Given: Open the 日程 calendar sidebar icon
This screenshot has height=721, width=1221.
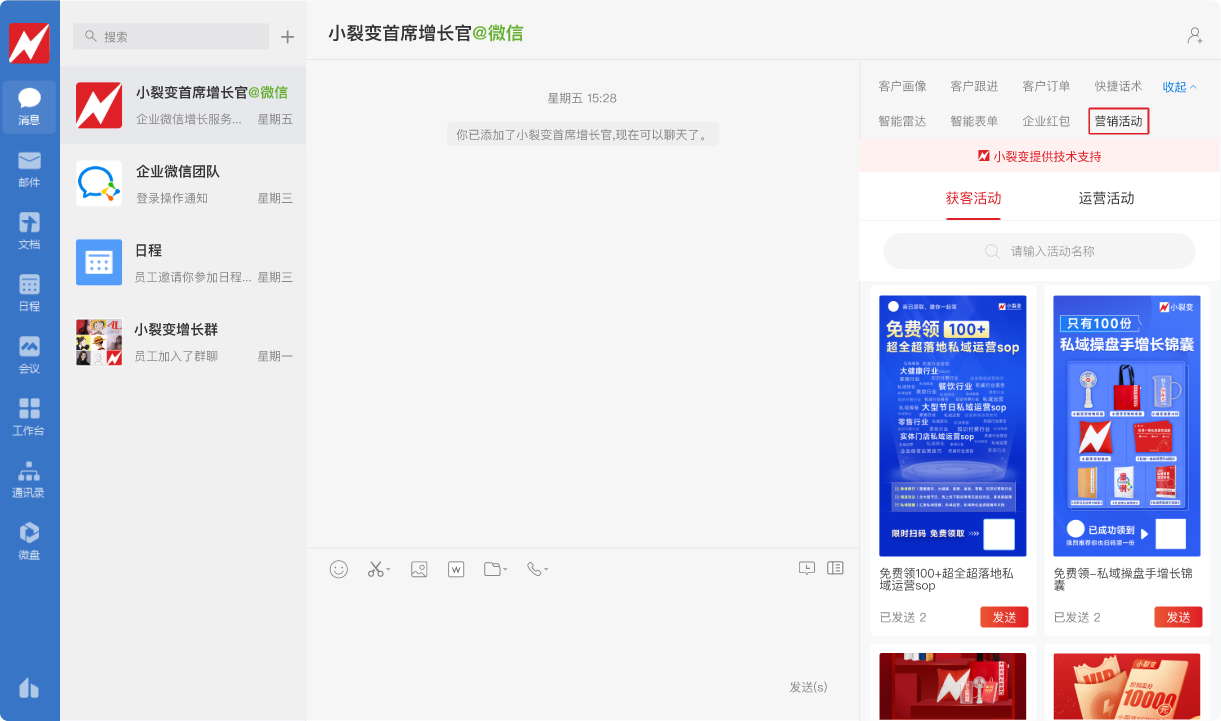Looking at the screenshot, I should [29, 293].
